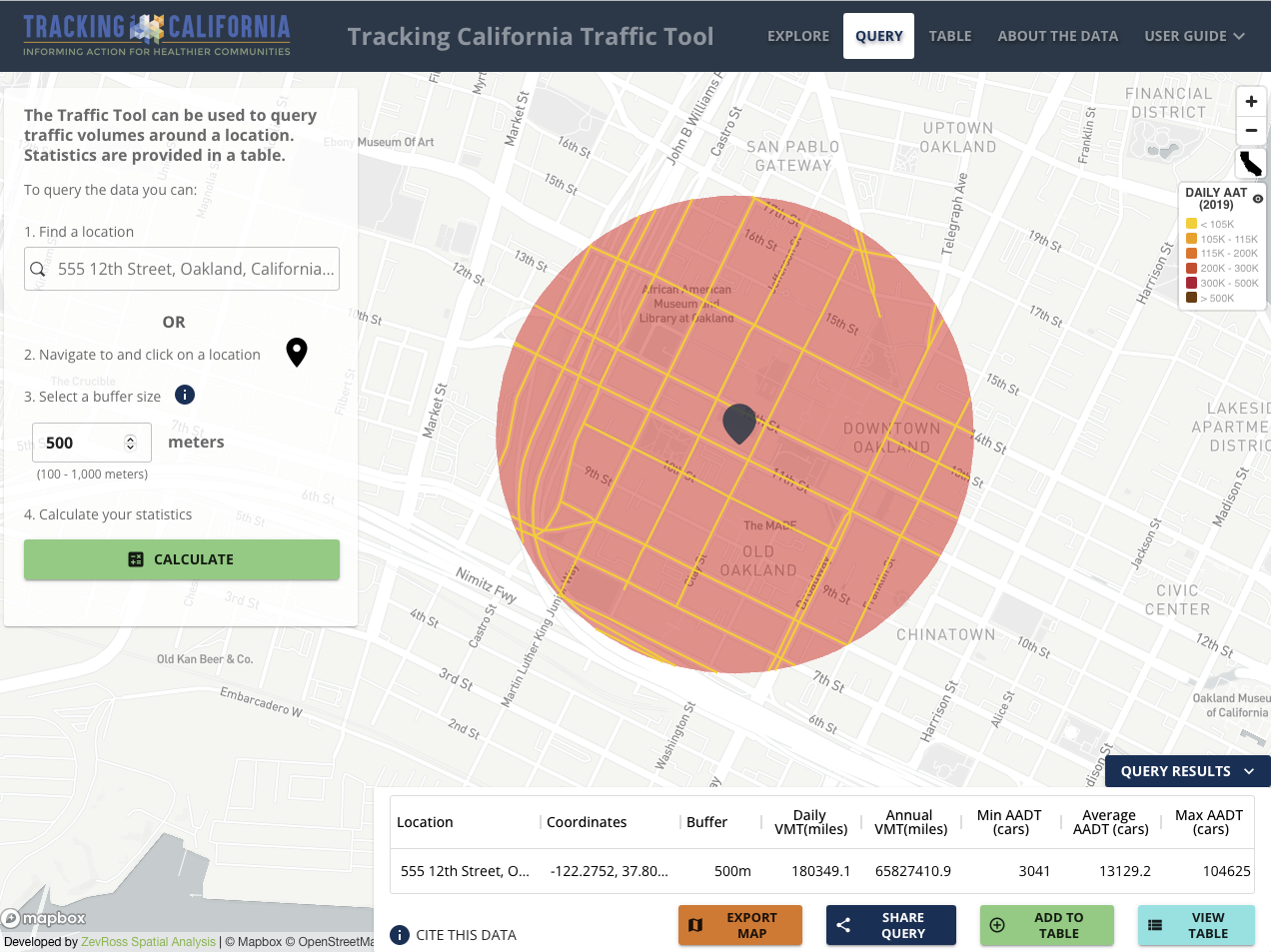Screen dimensions: 1272x952
Task: Click the California state shape icon below zoom controls
Action: pyautogui.click(x=1251, y=163)
